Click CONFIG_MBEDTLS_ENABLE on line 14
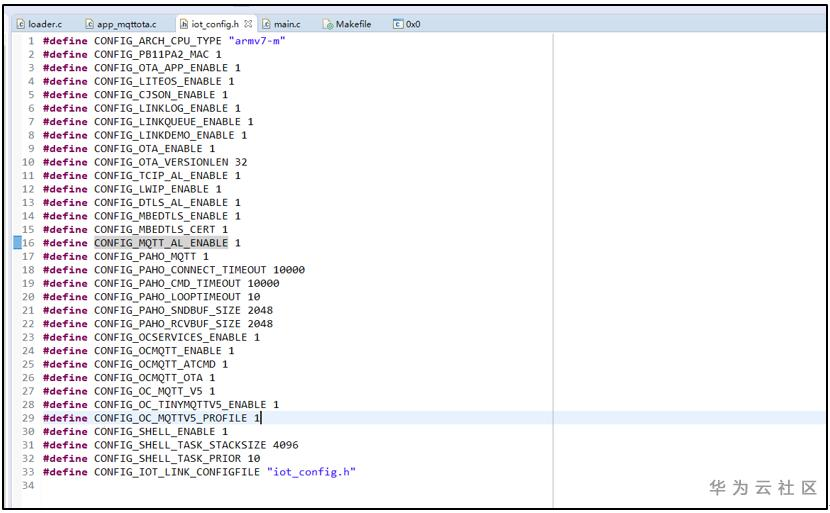The image size is (830, 513). coord(161,216)
